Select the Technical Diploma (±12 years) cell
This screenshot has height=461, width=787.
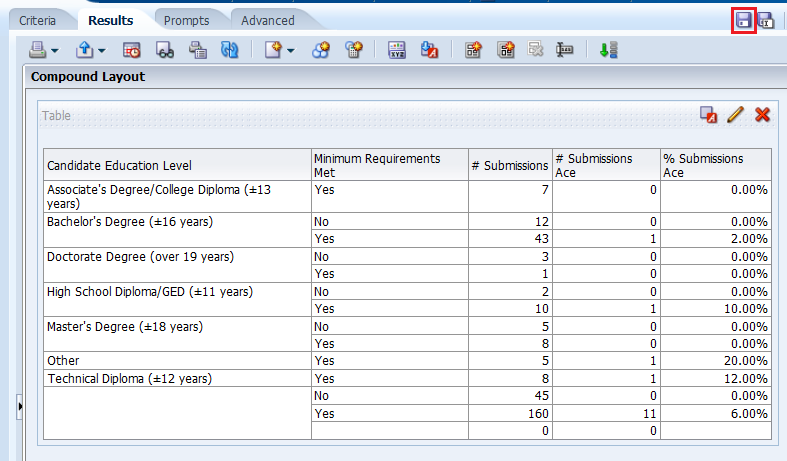point(177,378)
